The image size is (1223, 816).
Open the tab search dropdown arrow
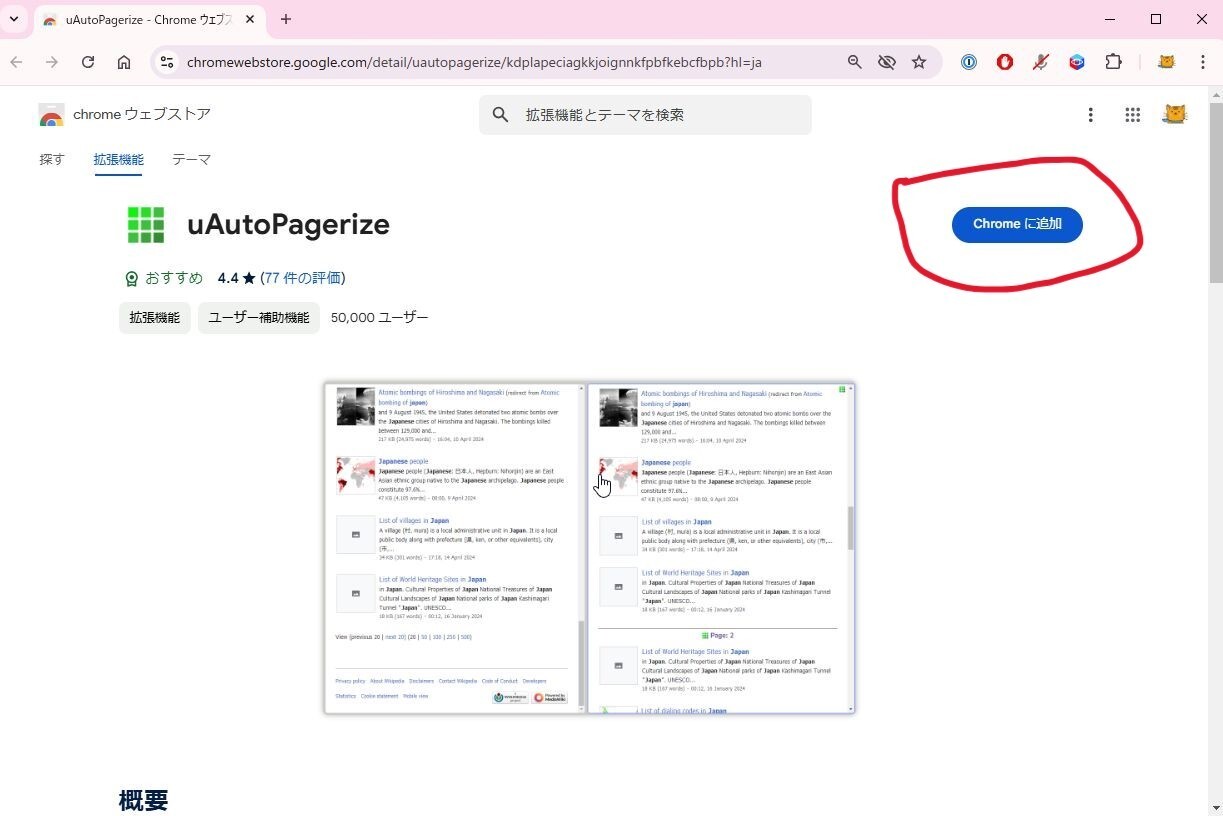(14, 19)
